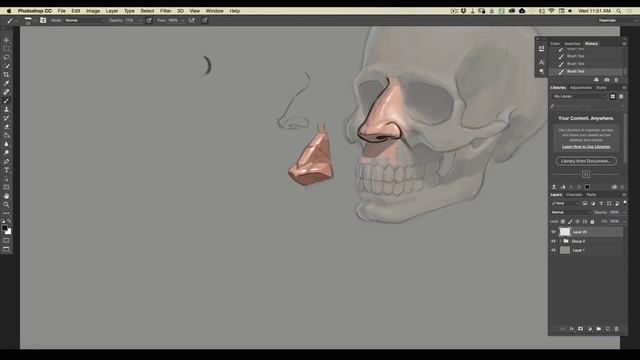Toggle lock all layer

(x=592, y=221)
